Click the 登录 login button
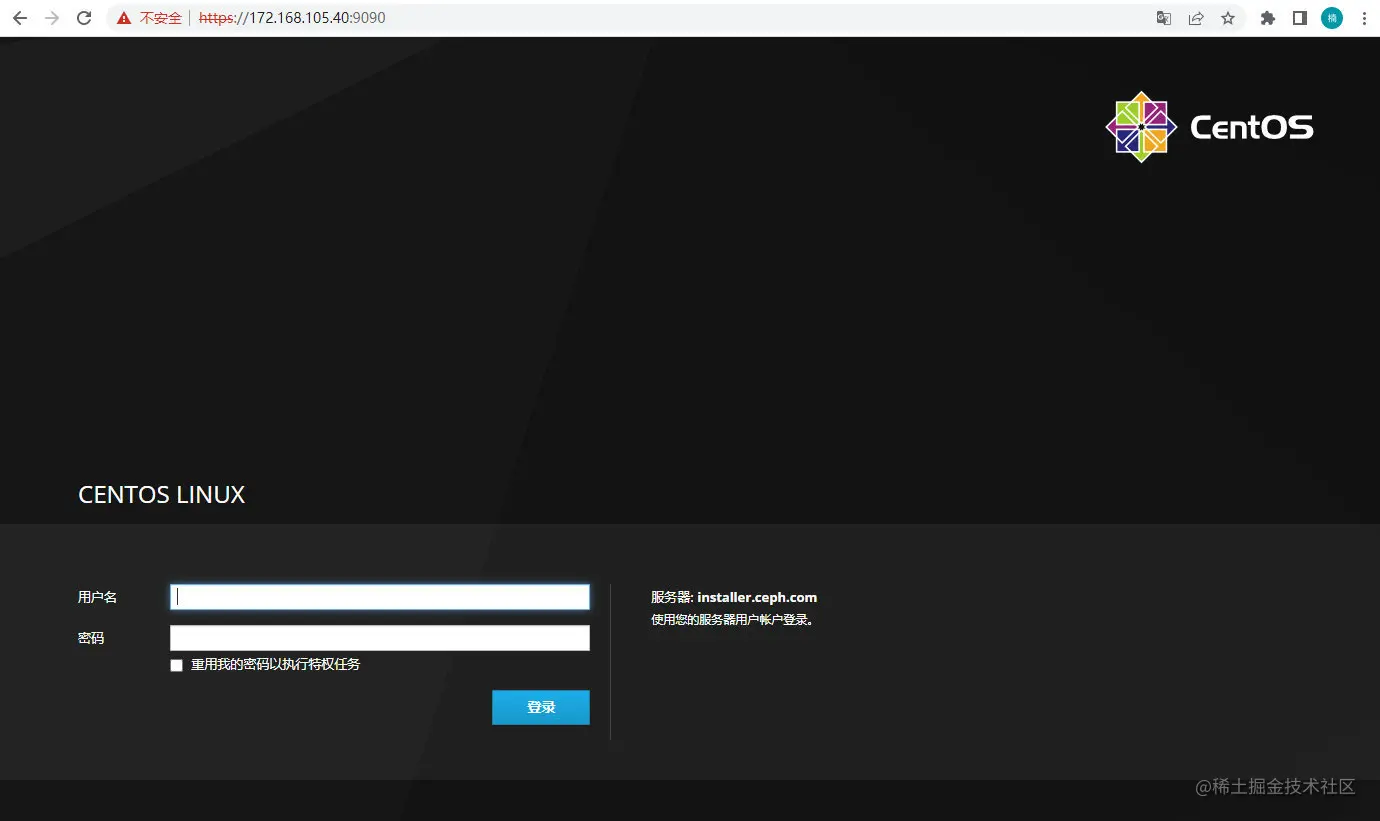This screenshot has height=821, width=1380. click(541, 707)
